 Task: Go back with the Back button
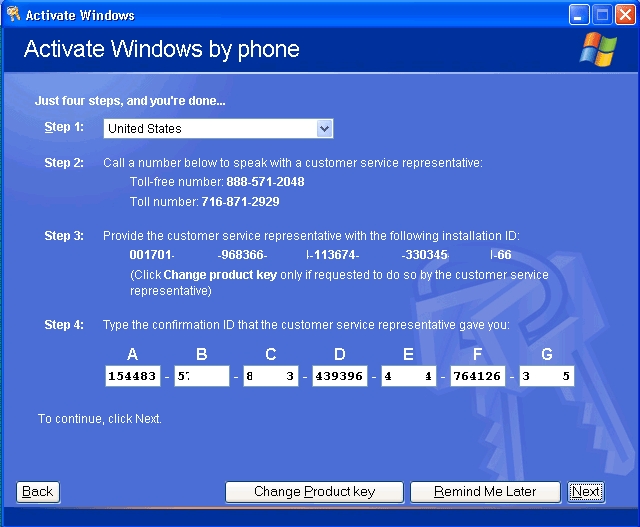[x=38, y=492]
